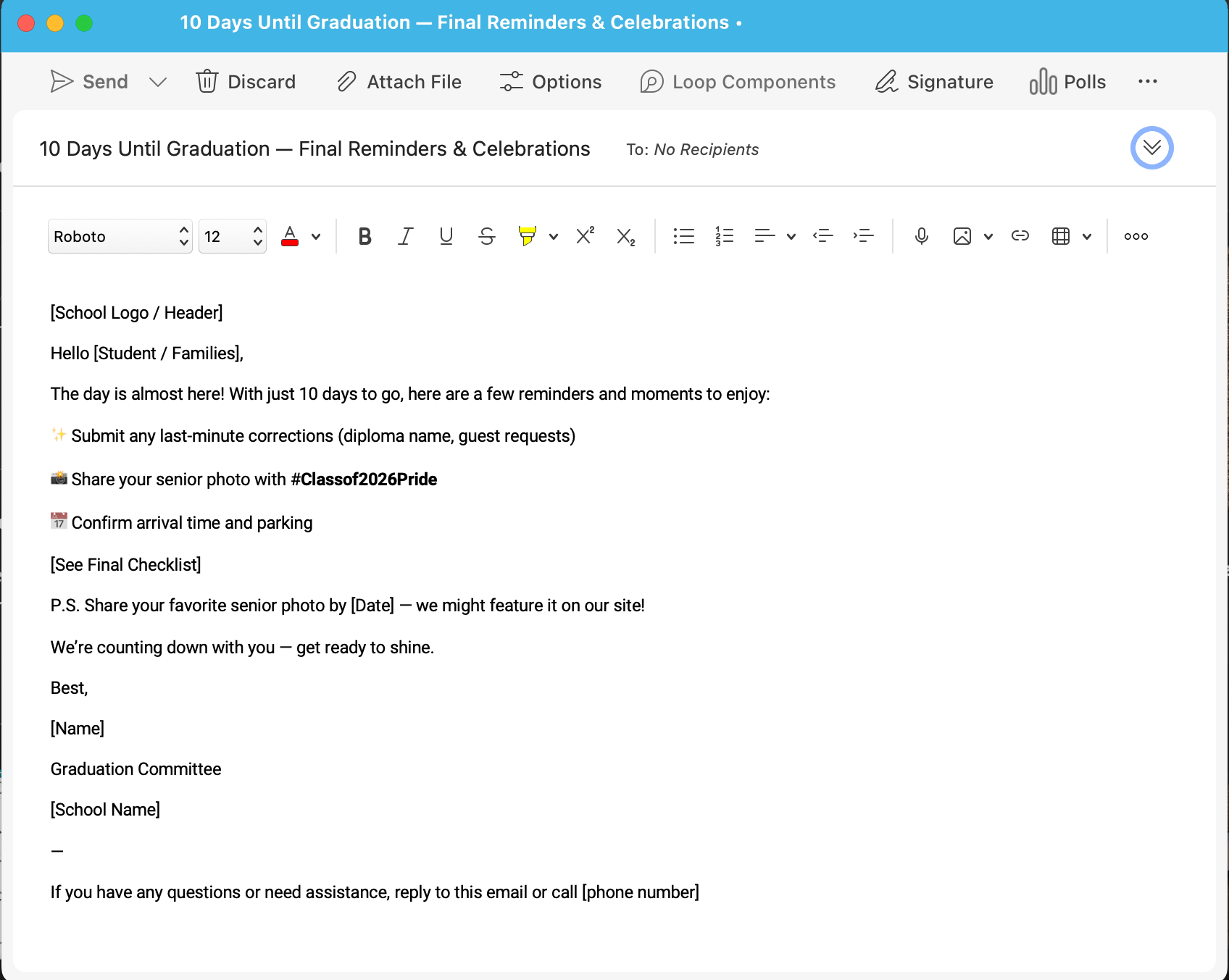Toggle underline formatting
This screenshot has width=1229, height=980.
click(x=446, y=236)
